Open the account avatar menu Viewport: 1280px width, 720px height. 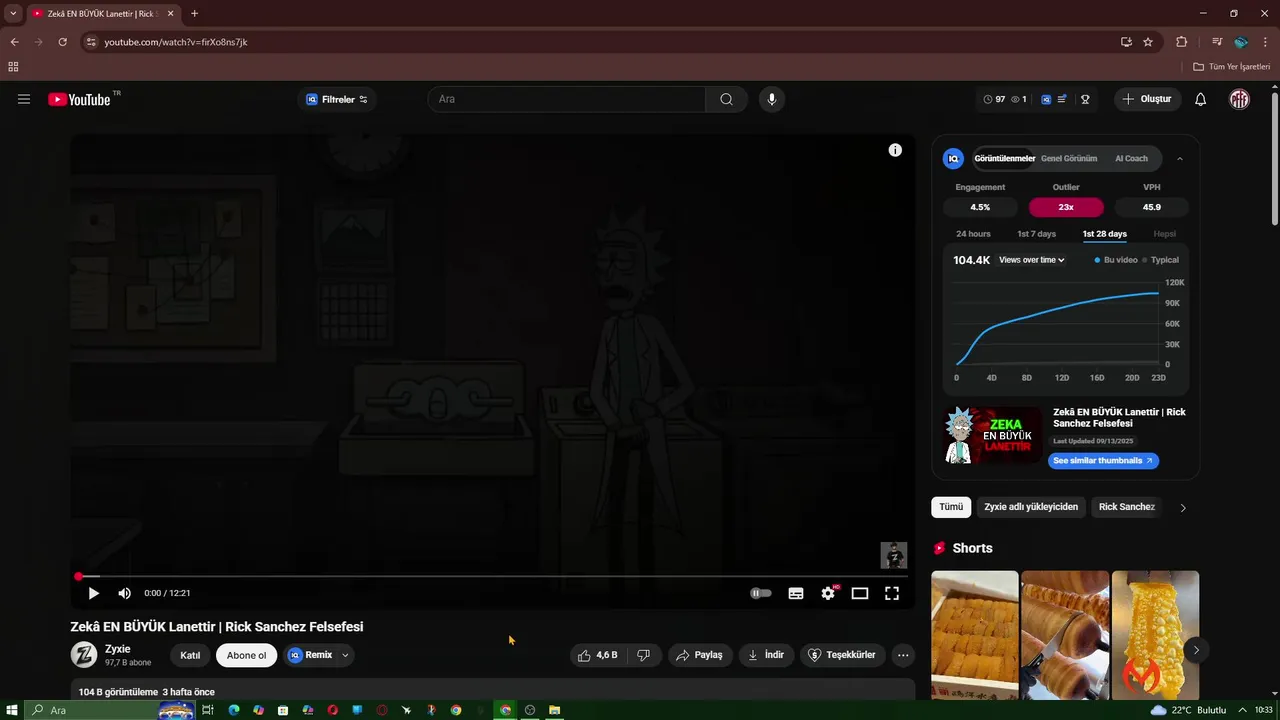(1239, 99)
